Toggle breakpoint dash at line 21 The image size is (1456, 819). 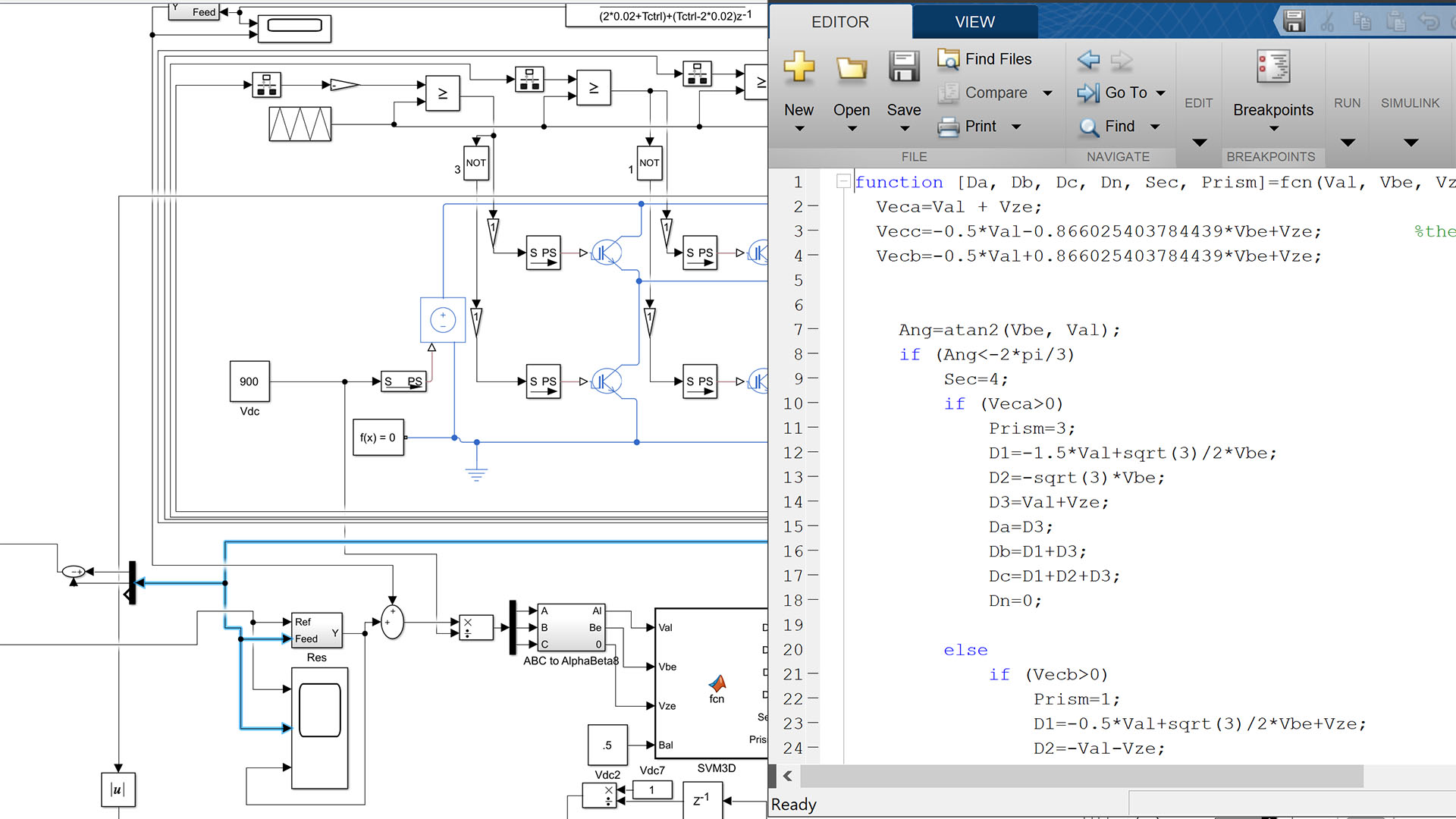point(813,674)
